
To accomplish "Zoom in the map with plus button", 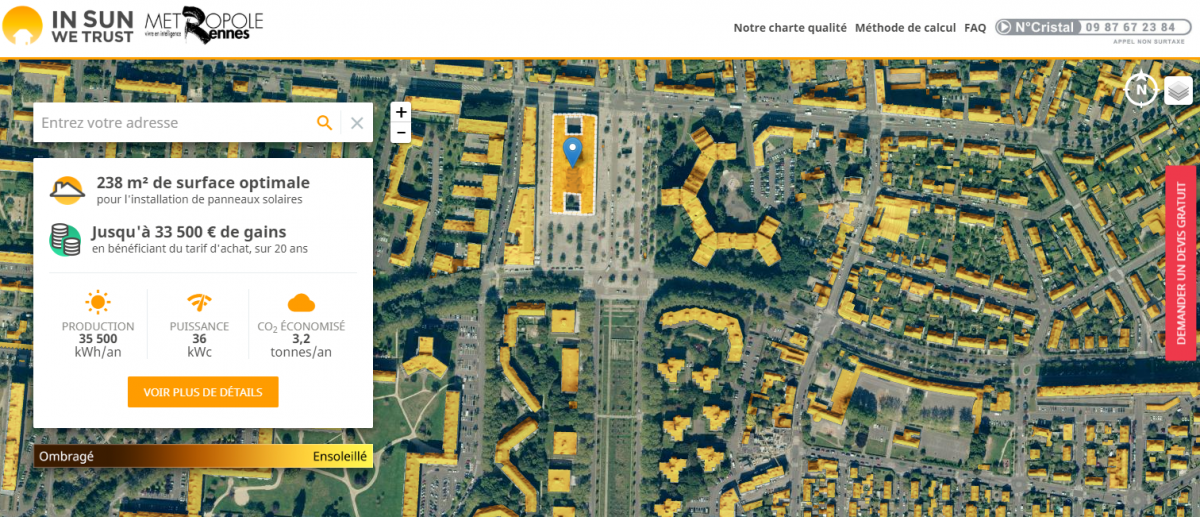I will [401, 112].
